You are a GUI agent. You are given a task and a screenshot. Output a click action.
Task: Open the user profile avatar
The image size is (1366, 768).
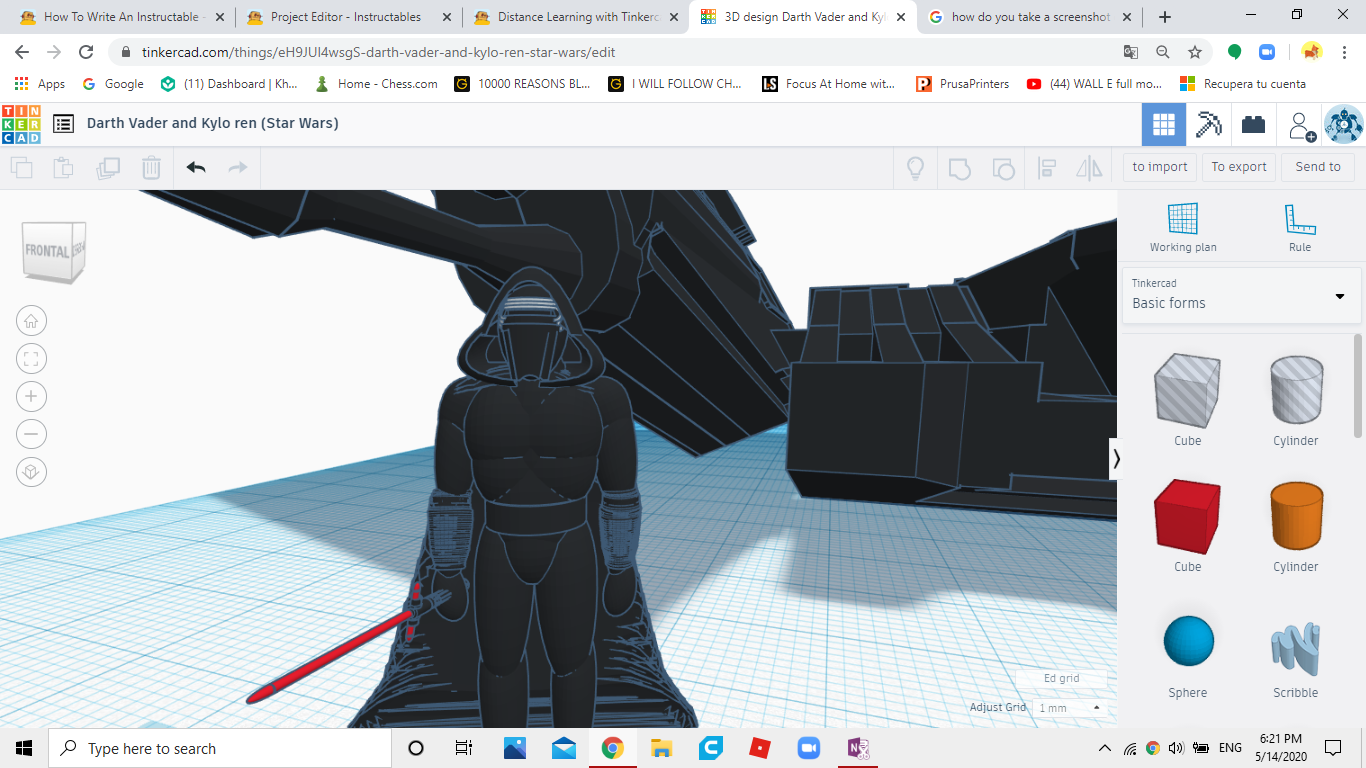pos(1343,125)
